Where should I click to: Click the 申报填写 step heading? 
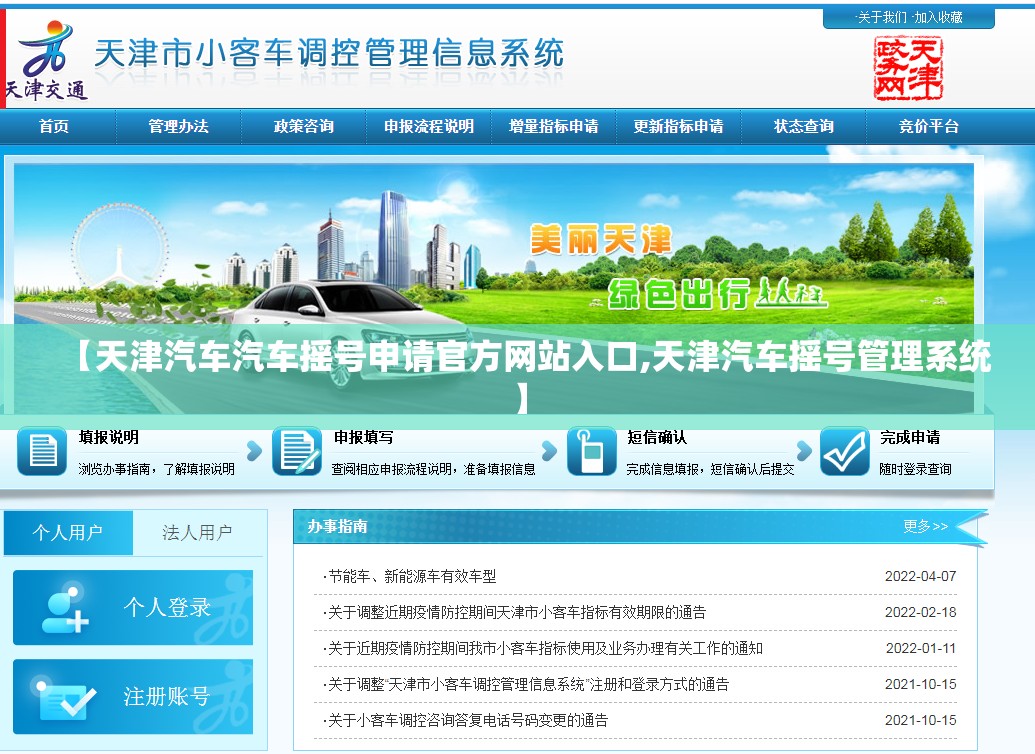[x=364, y=437]
